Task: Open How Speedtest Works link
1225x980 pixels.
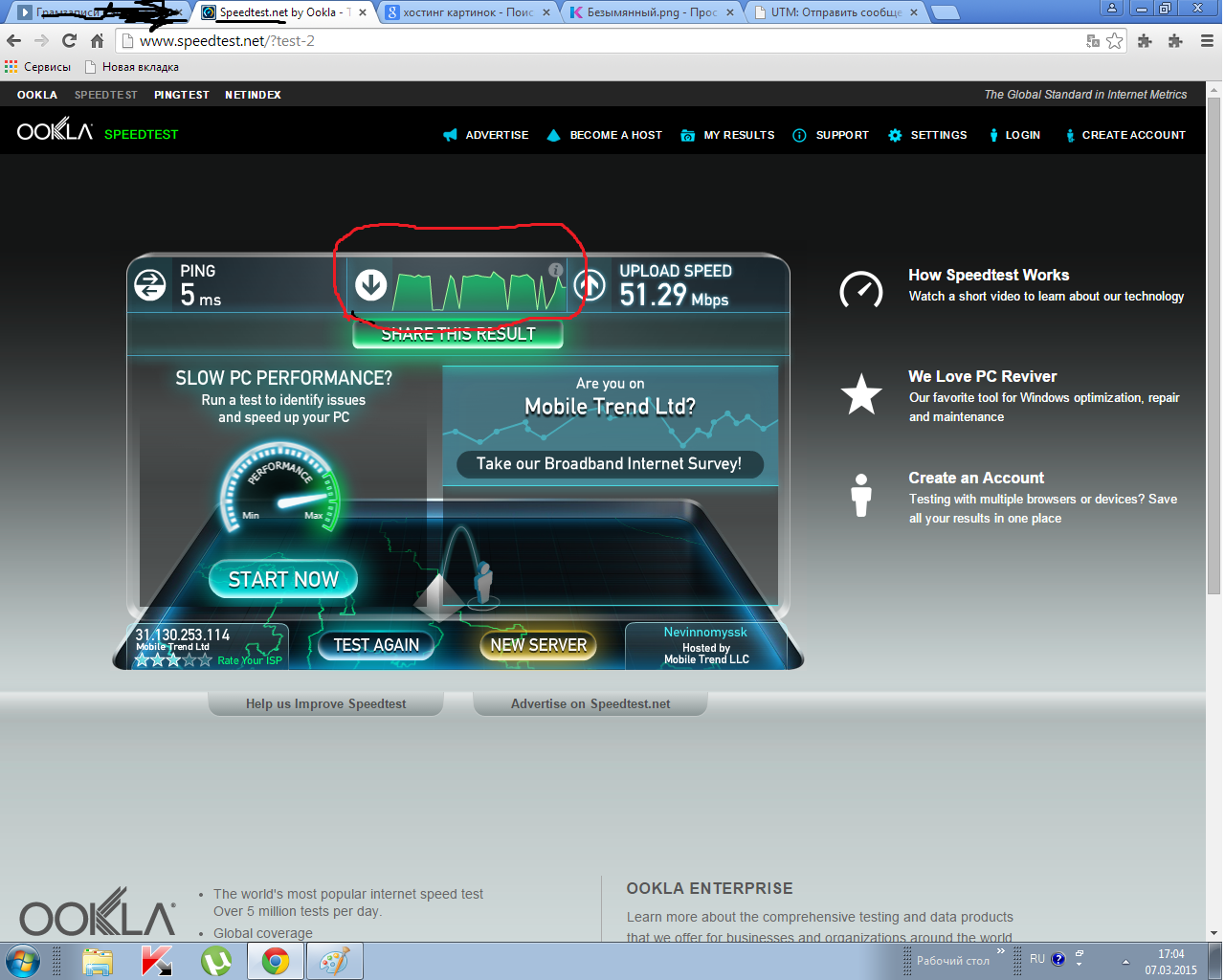Action: [x=989, y=275]
